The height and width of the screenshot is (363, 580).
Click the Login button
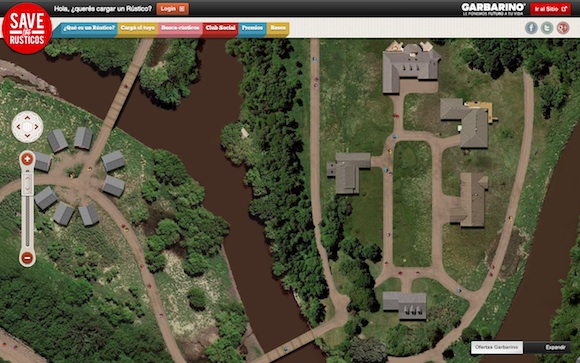pyautogui.click(x=172, y=9)
